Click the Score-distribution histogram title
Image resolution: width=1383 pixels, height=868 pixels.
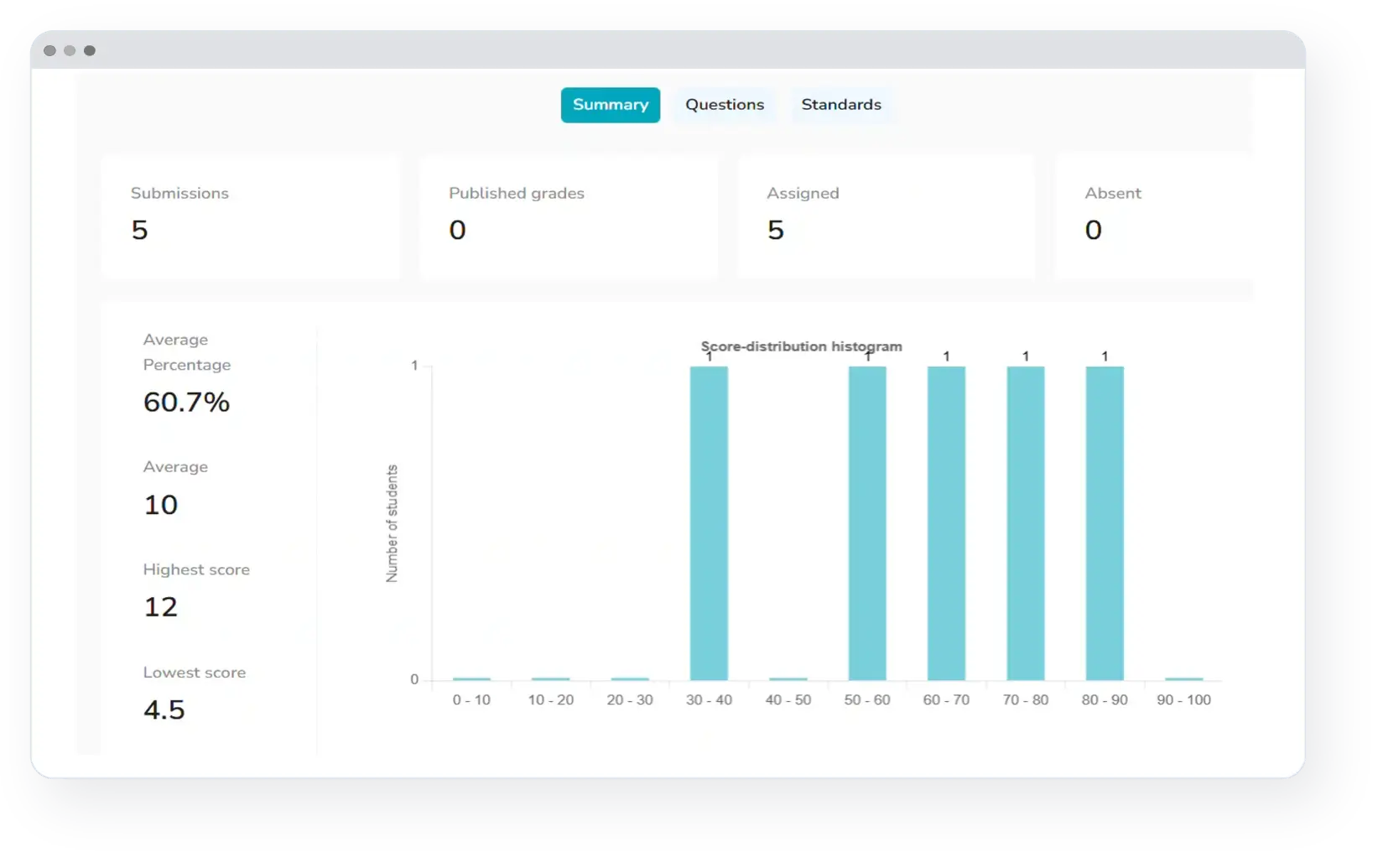tap(801, 346)
